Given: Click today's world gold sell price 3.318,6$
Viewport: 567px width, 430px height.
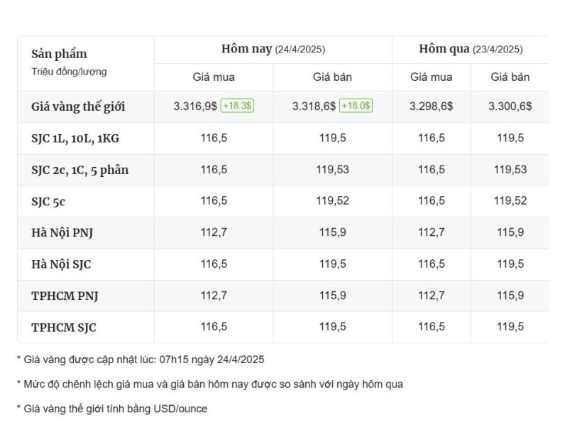Looking at the screenshot, I should (314, 106).
